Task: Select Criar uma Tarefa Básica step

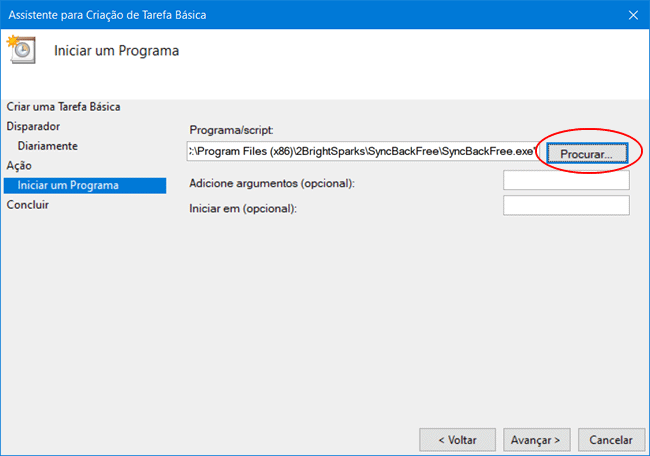Action: pyautogui.click(x=70, y=107)
